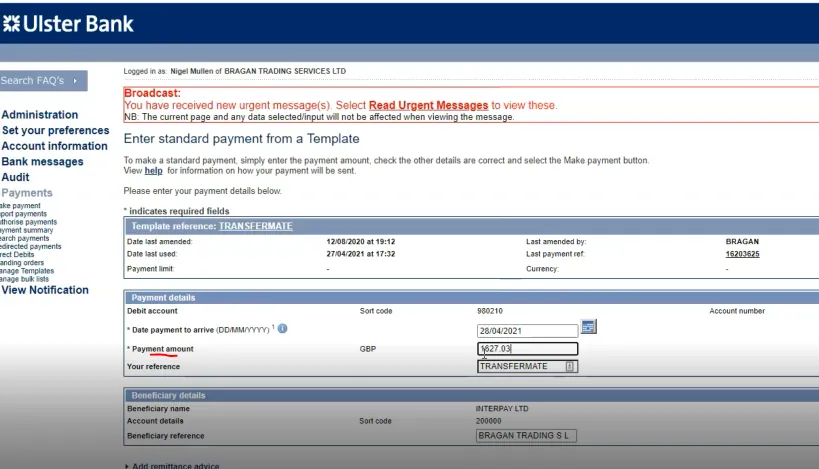Go to Authorise payments sidebar link

coord(28,222)
